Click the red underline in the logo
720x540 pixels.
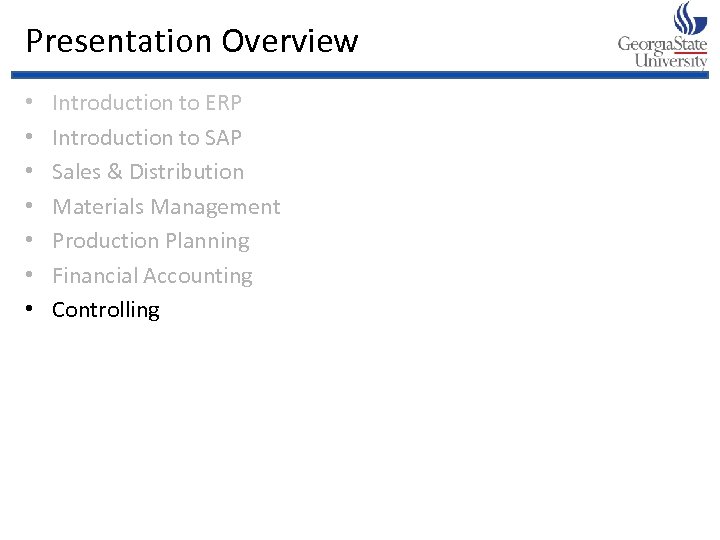pyautogui.click(x=690, y=51)
